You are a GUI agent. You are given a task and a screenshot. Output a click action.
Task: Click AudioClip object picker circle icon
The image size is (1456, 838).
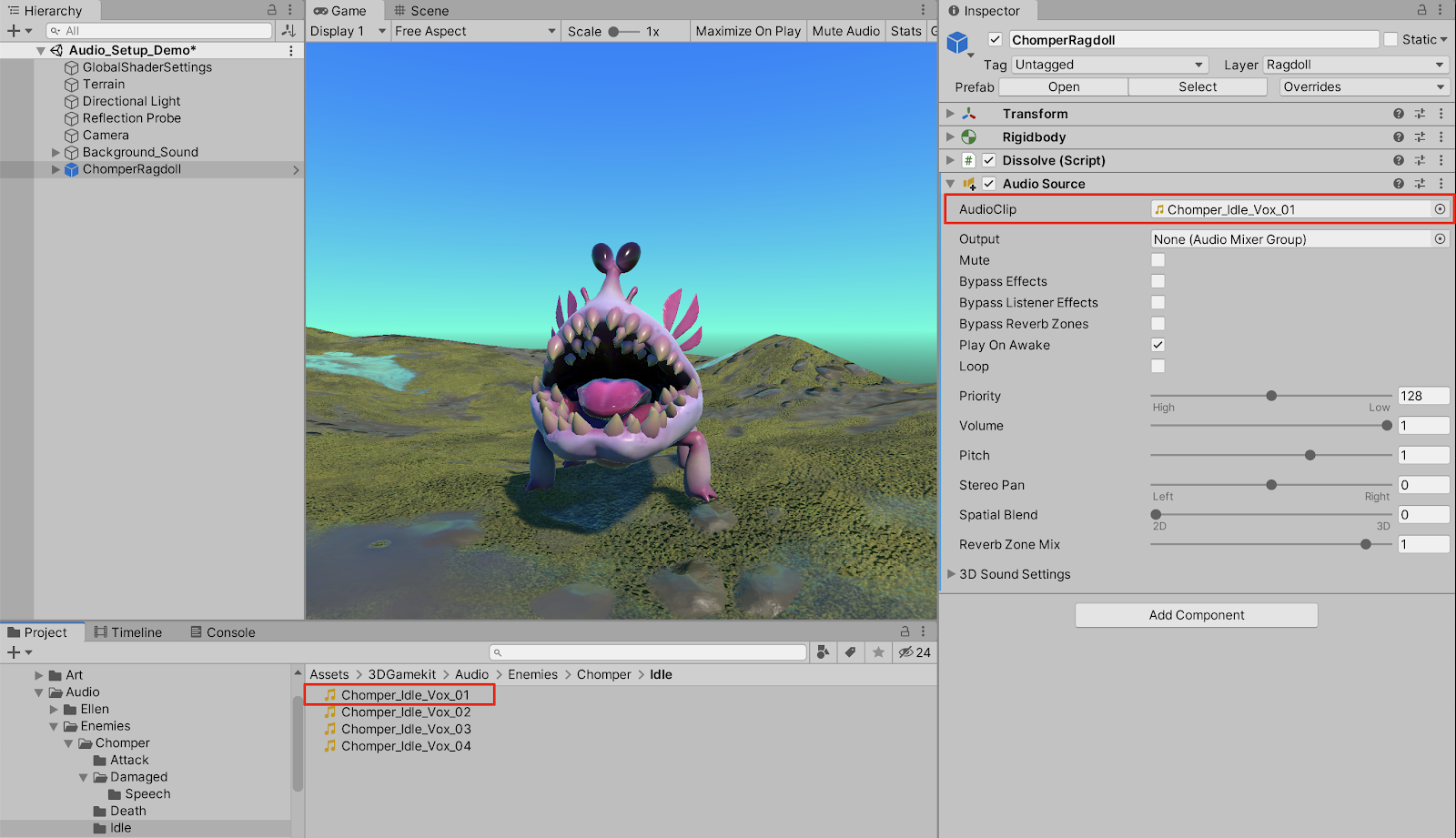click(x=1440, y=209)
